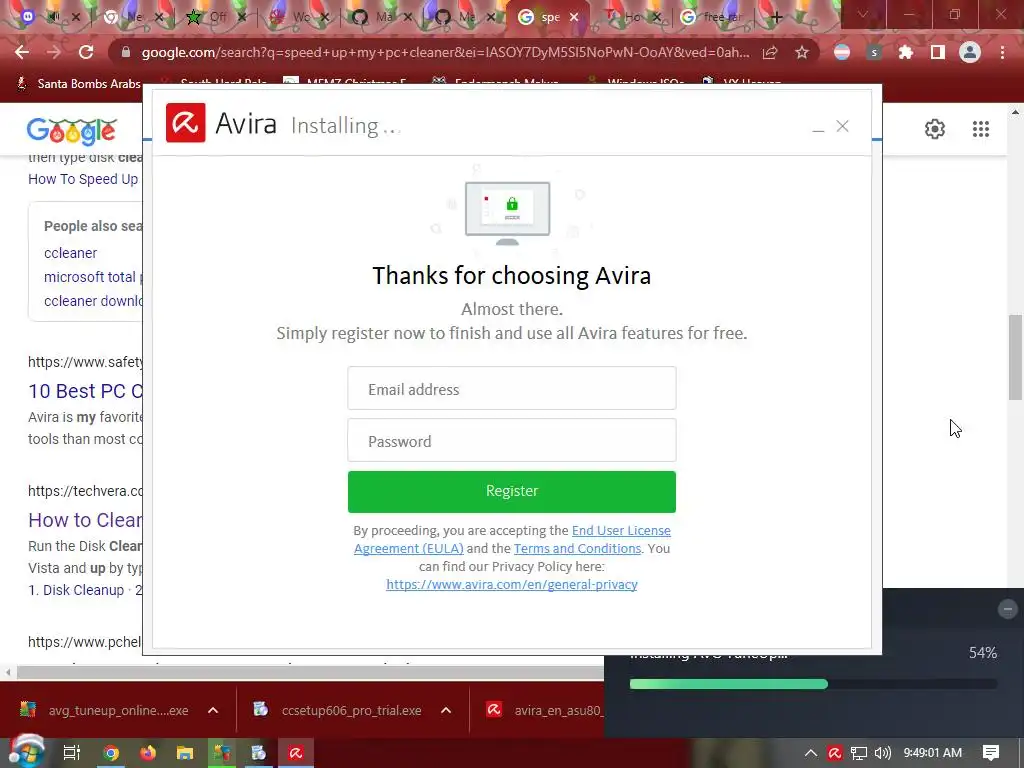
Task: Open Chrome from the taskbar
Action: click(111, 753)
